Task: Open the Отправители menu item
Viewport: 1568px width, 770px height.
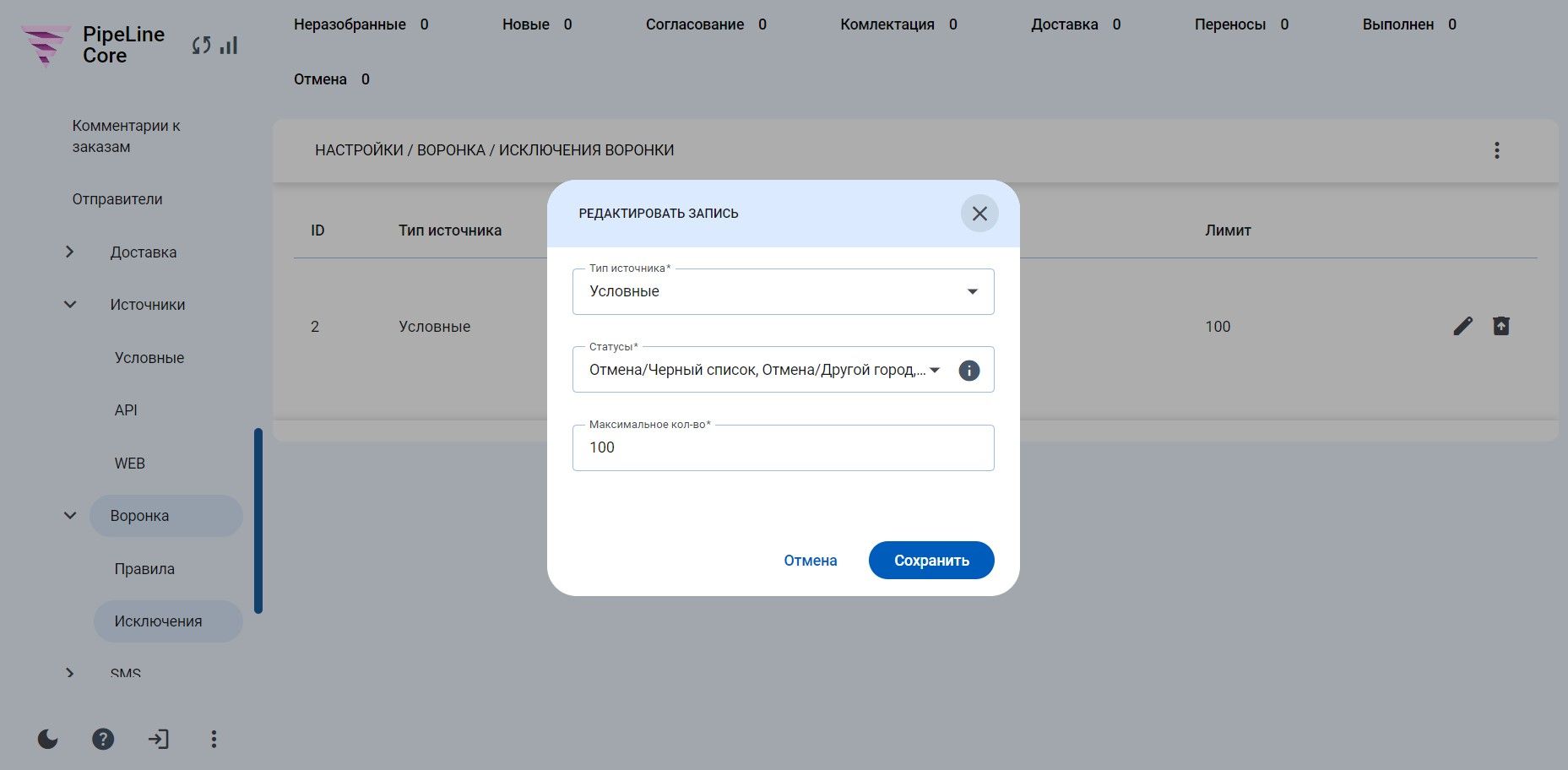Action: coord(117,199)
